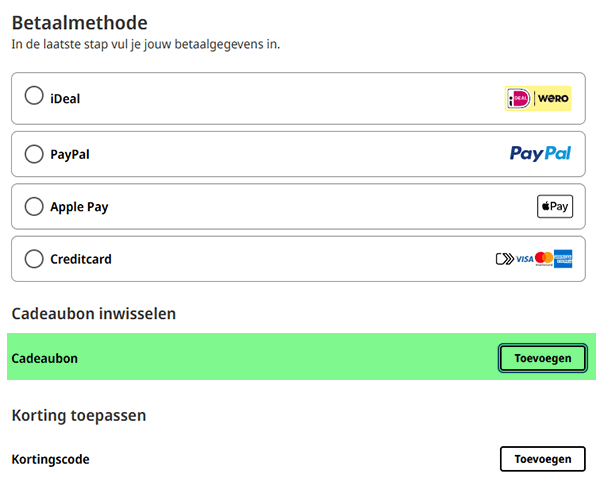Screen dimensions: 600x501
Task: Select the iDeal radio button
Action: (34, 97)
